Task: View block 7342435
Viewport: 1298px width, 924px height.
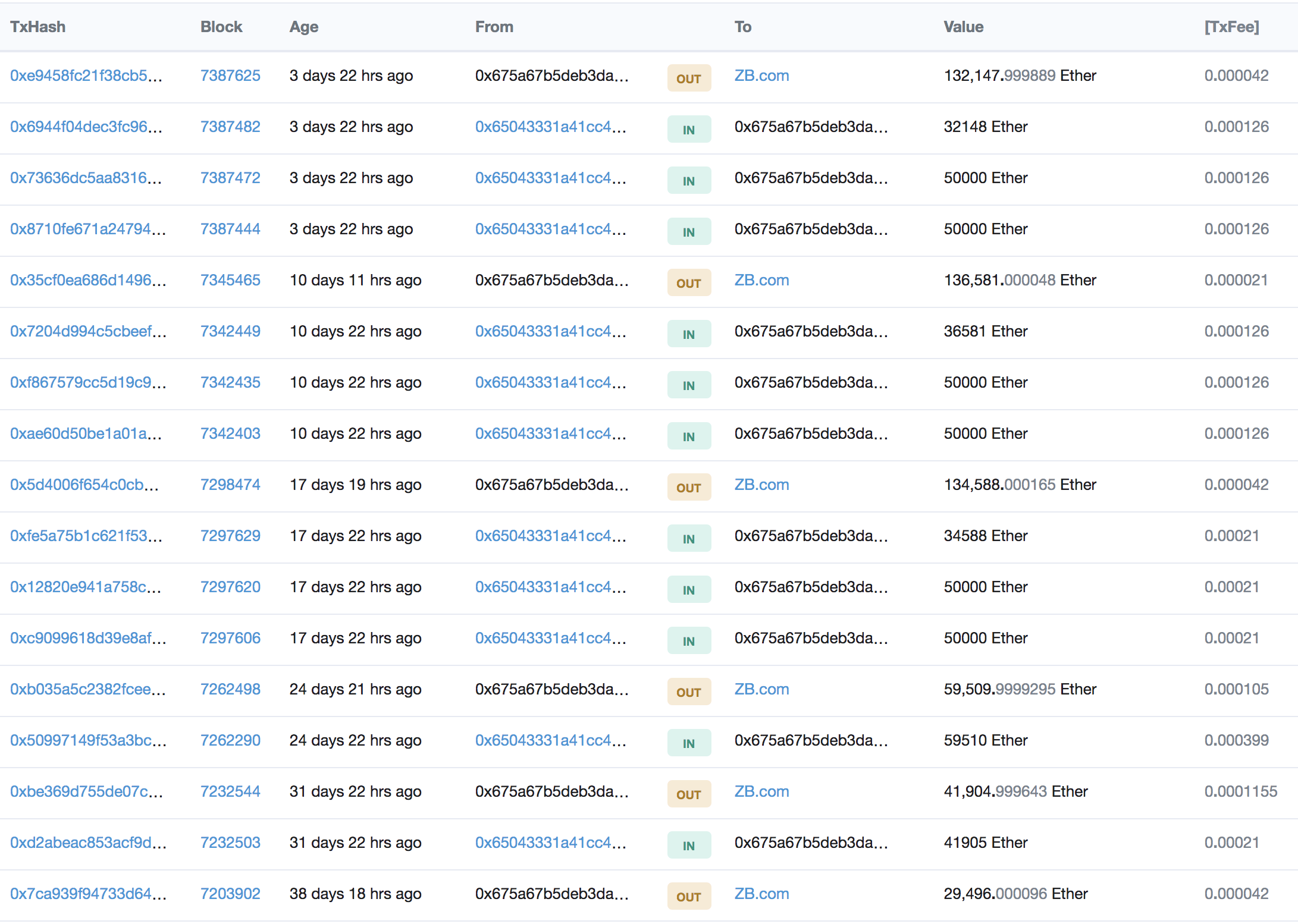Action: pyautogui.click(x=230, y=382)
